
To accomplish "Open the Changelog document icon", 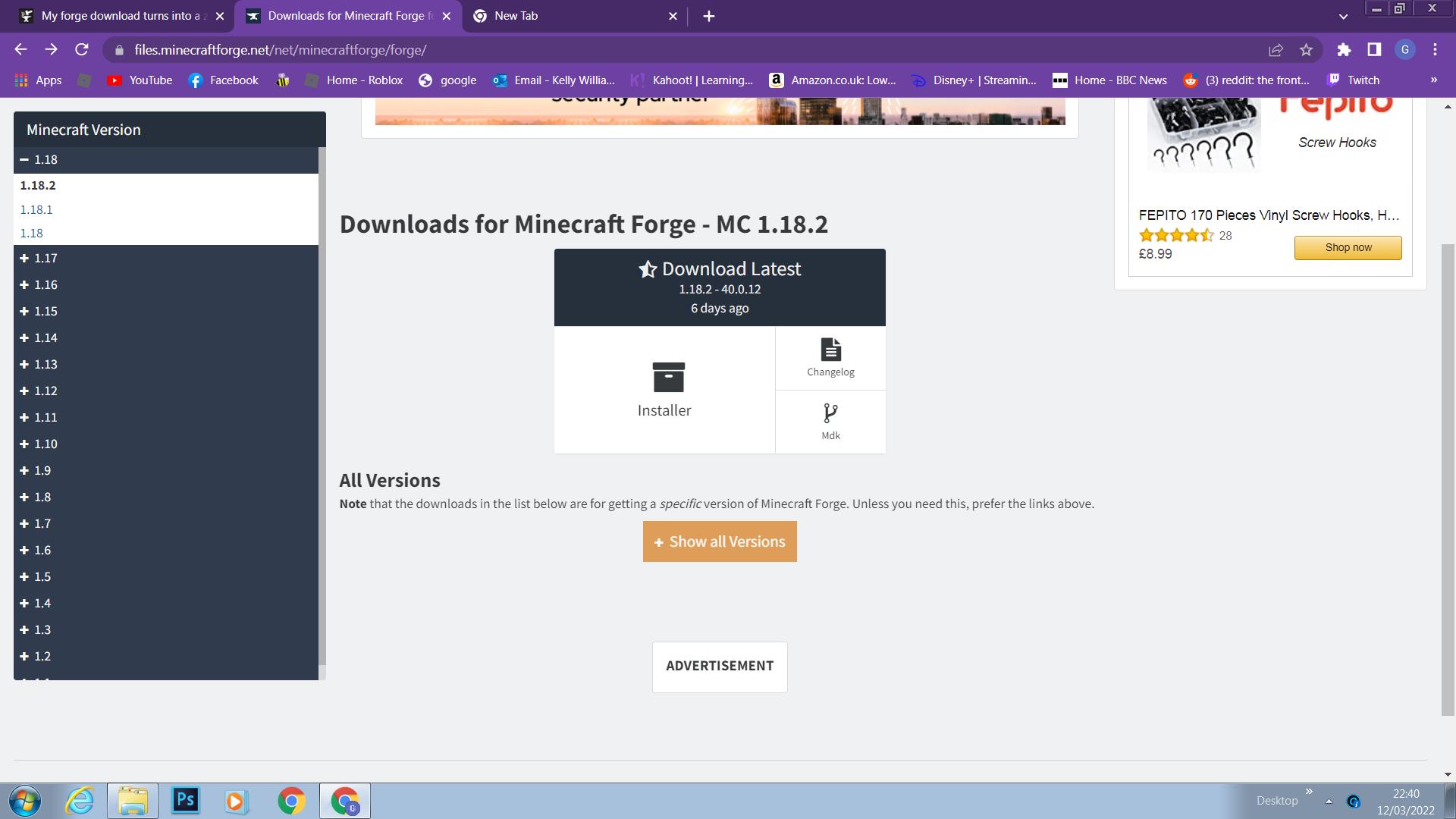I will point(830,350).
